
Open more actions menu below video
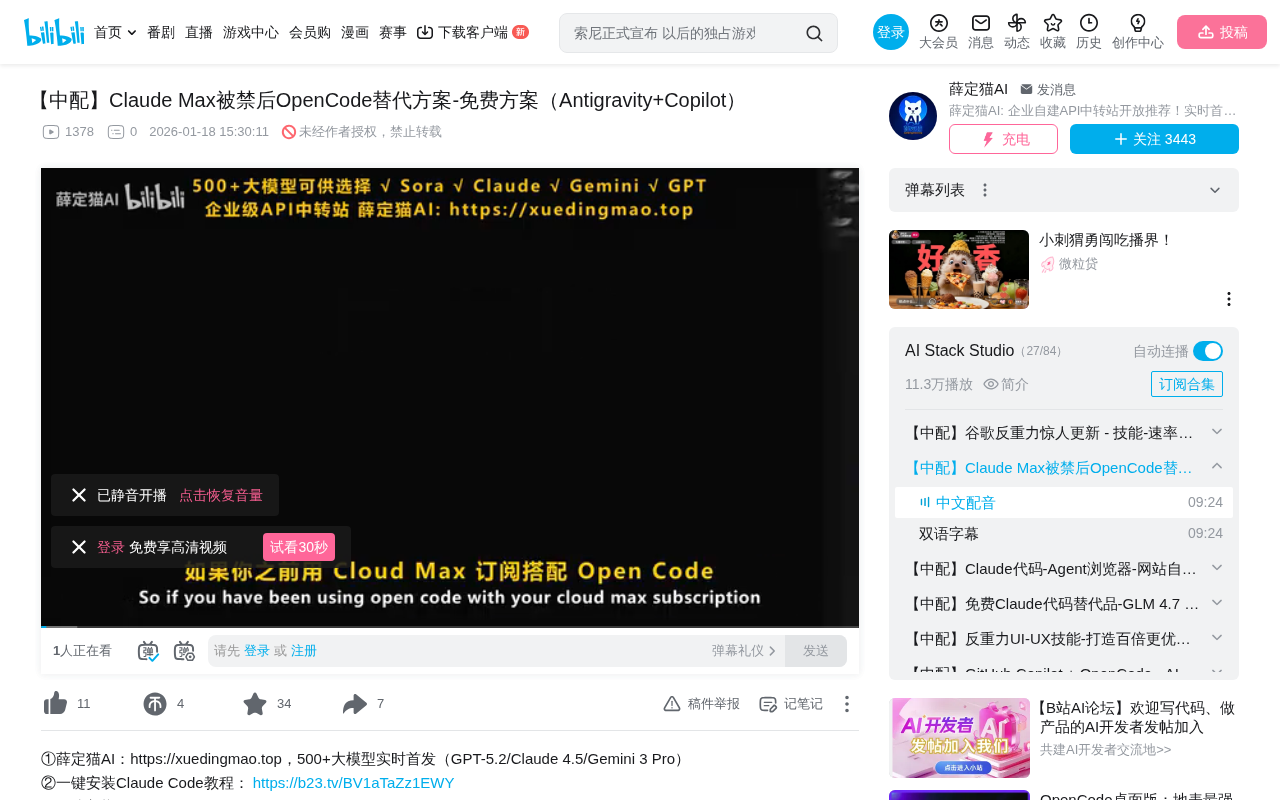pyautogui.click(x=847, y=704)
